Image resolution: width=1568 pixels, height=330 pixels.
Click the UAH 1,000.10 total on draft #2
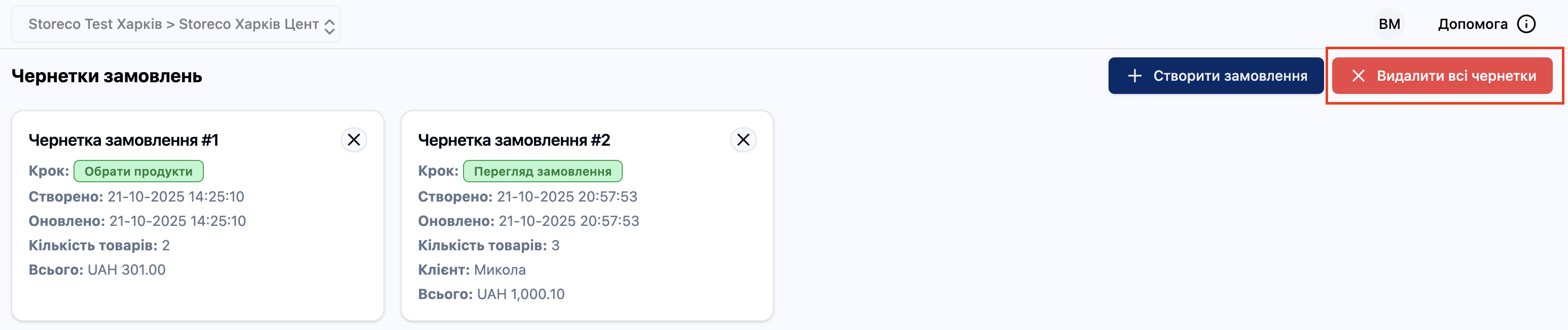[x=520, y=294]
